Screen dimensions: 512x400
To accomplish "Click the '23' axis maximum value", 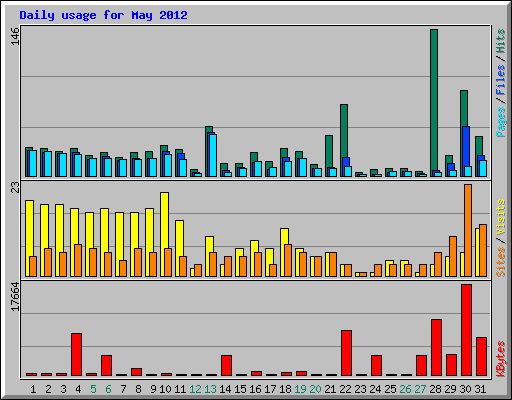I will 15,187.
